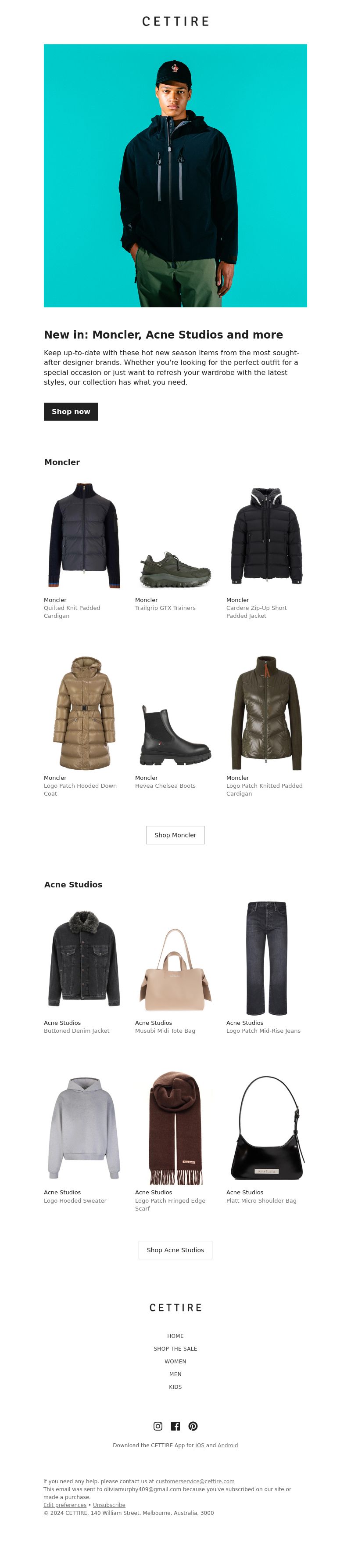Screen dimensions: 351x1568
Task: Open the hero image of hooded jacket model
Action: pyautogui.click(x=175, y=175)
